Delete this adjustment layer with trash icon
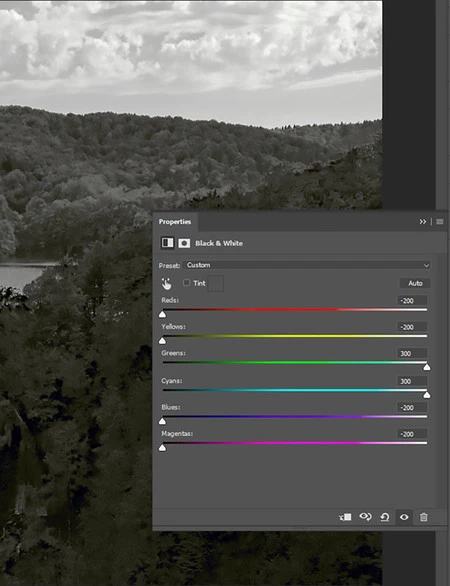450x586 pixels. (x=423, y=517)
